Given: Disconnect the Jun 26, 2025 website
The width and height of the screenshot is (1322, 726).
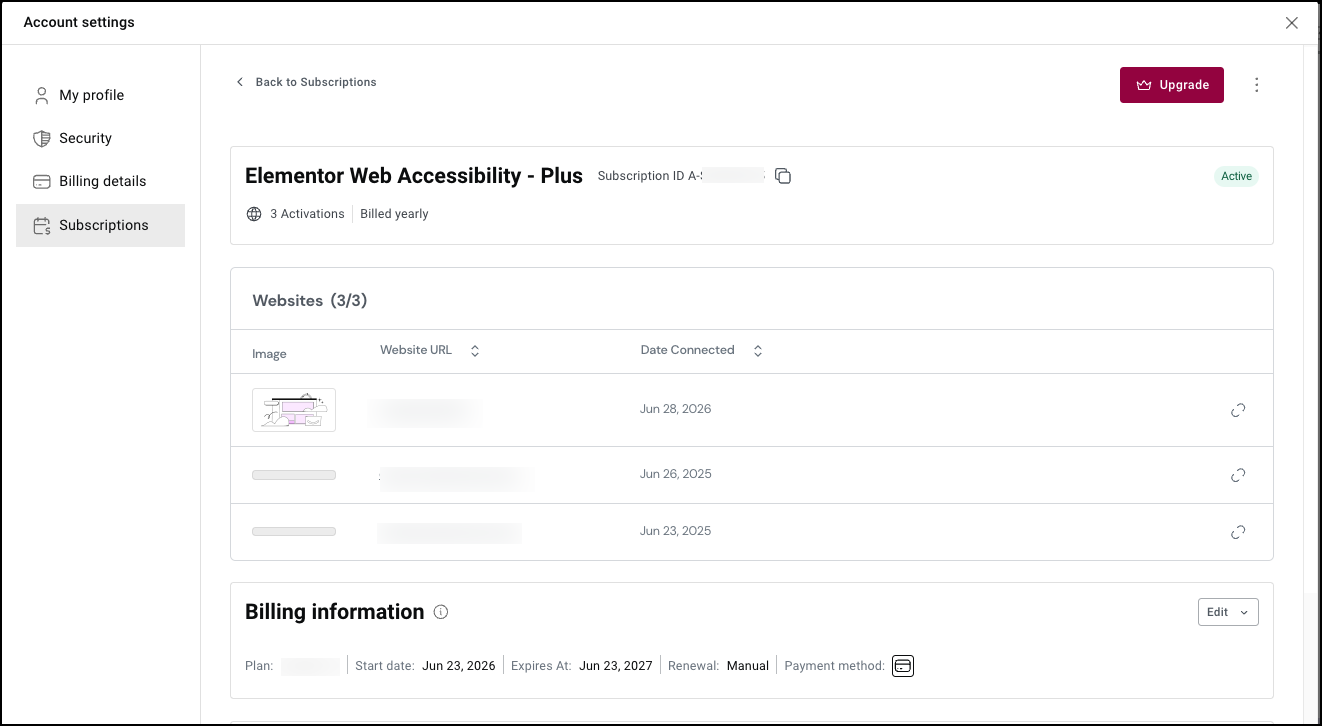Looking at the screenshot, I should click(1238, 475).
